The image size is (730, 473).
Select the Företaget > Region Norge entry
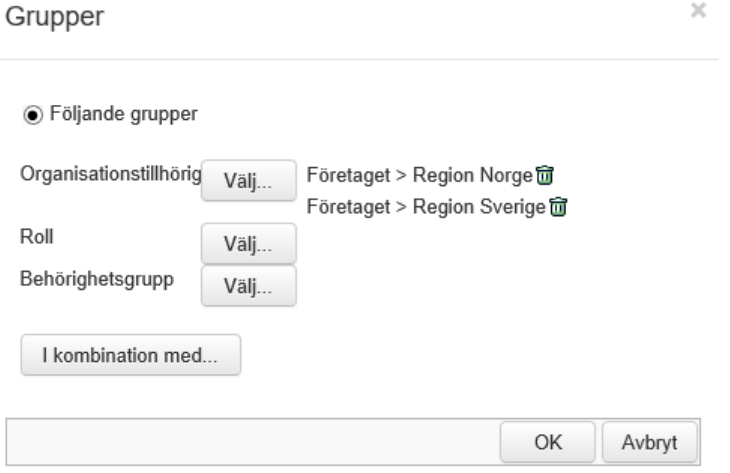tap(419, 176)
